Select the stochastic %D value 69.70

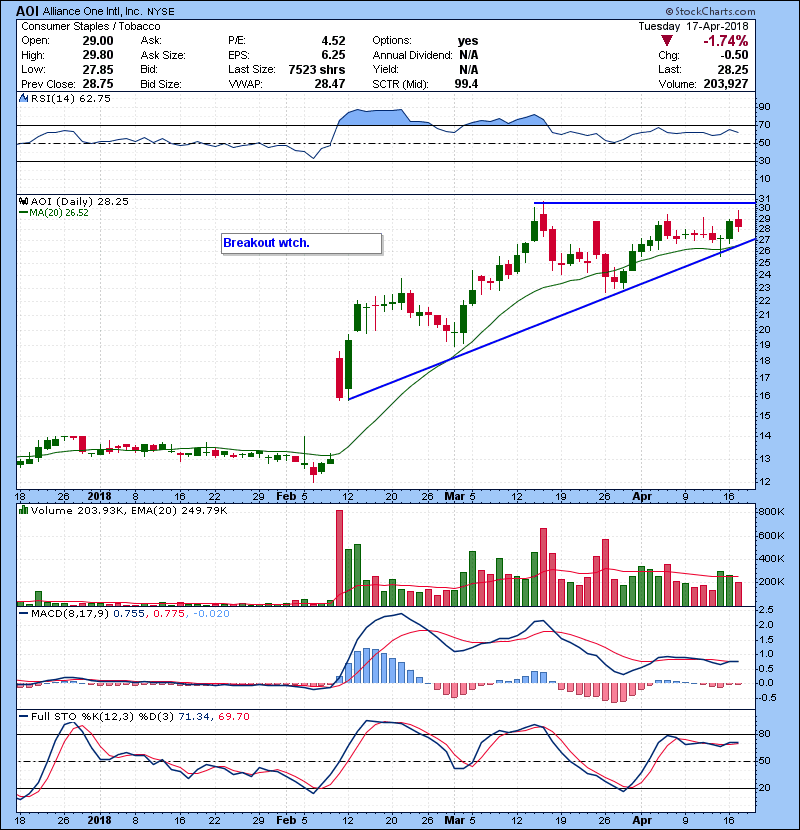[233, 716]
